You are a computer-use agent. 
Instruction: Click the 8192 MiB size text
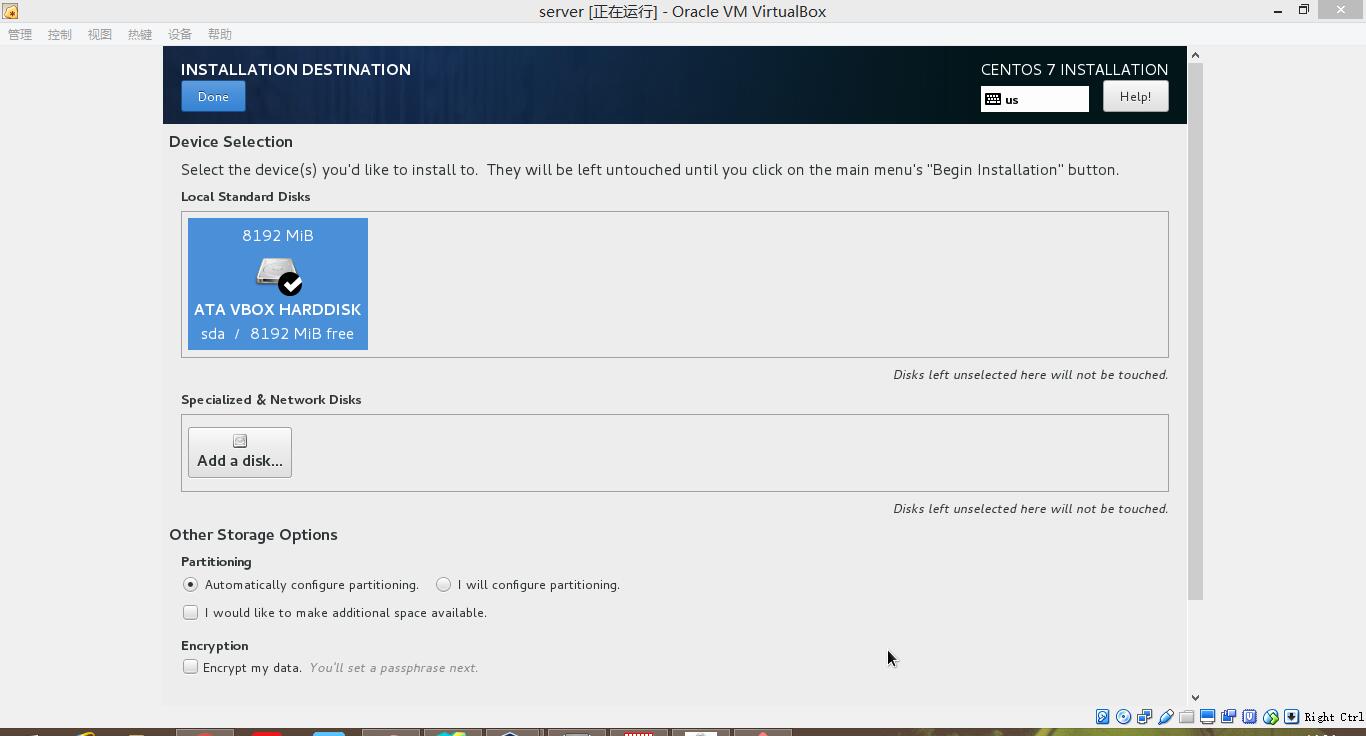pyautogui.click(x=278, y=235)
